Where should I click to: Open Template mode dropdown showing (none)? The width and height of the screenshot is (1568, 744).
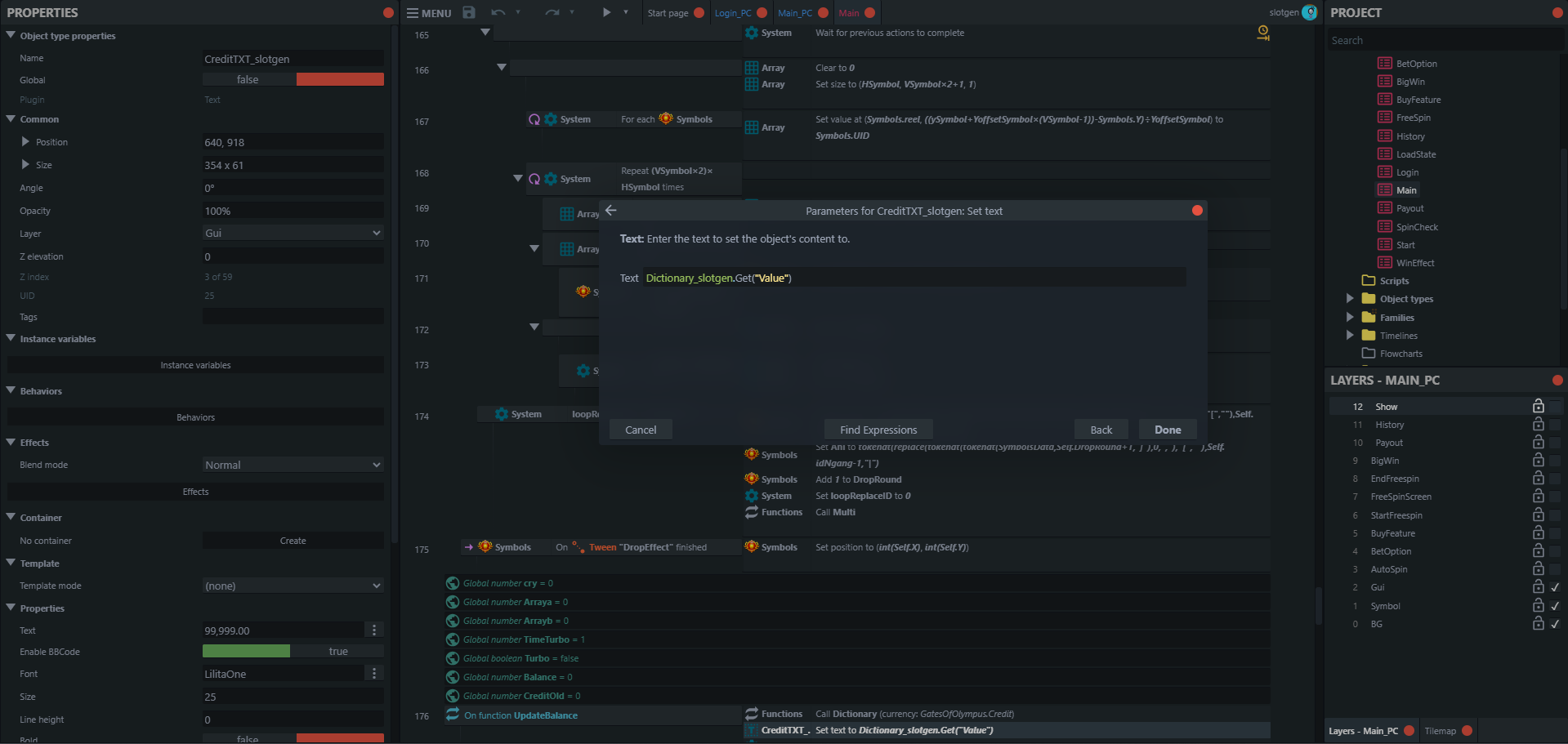coord(293,586)
